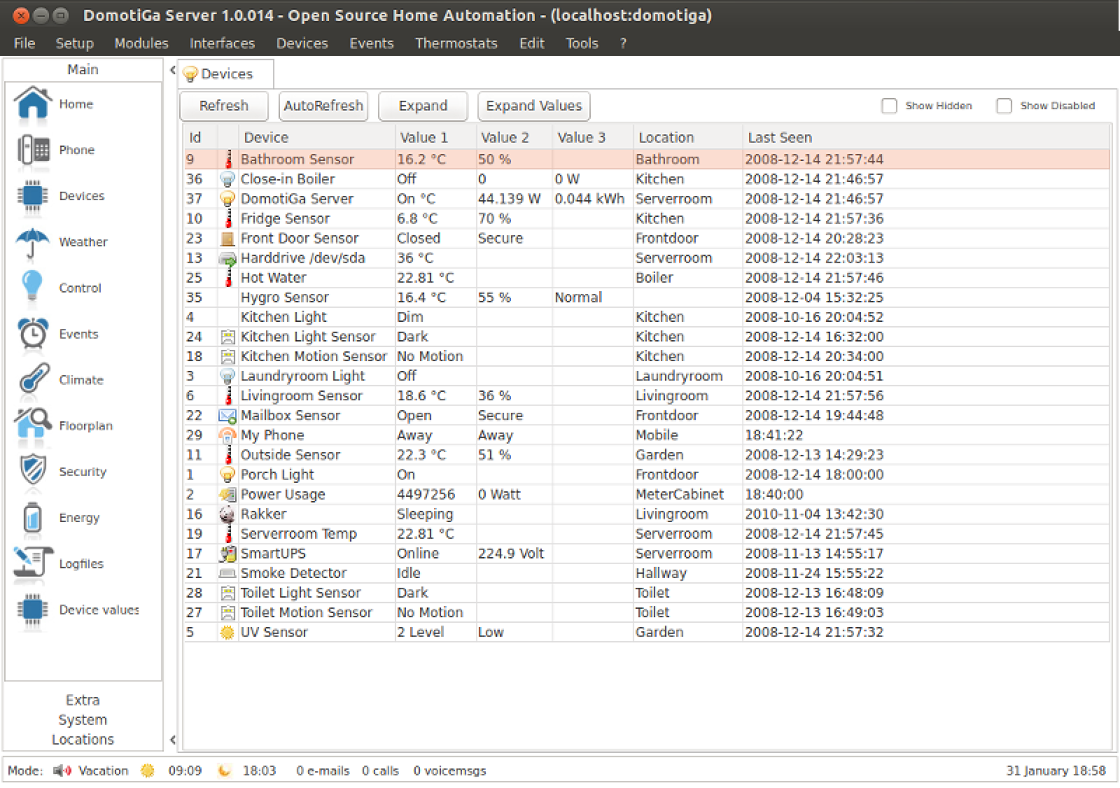Toggle the AutoRefresh button
The image size is (1120, 788).
coord(323,106)
